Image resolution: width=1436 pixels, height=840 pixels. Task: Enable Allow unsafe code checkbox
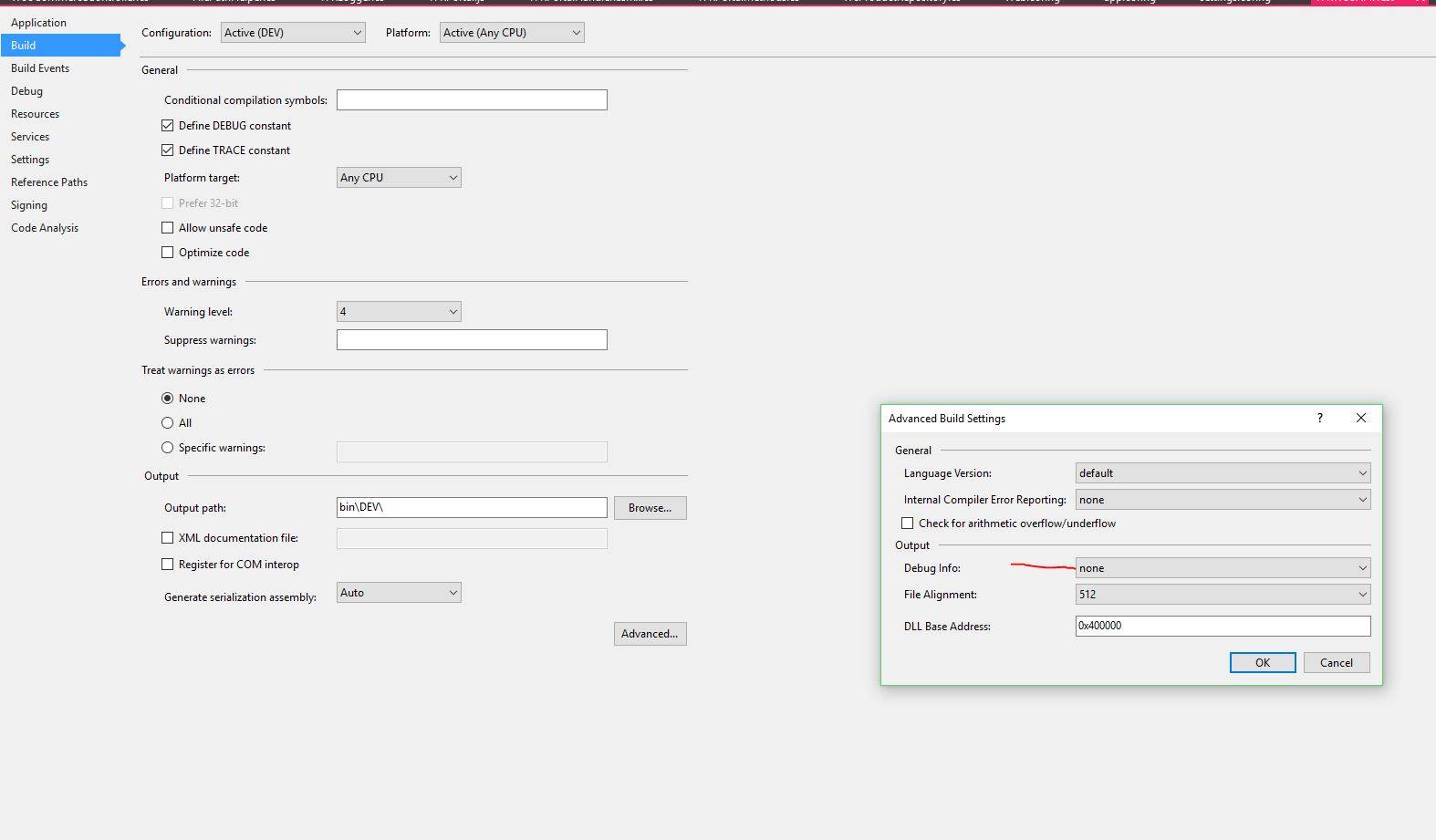pos(167,228)
